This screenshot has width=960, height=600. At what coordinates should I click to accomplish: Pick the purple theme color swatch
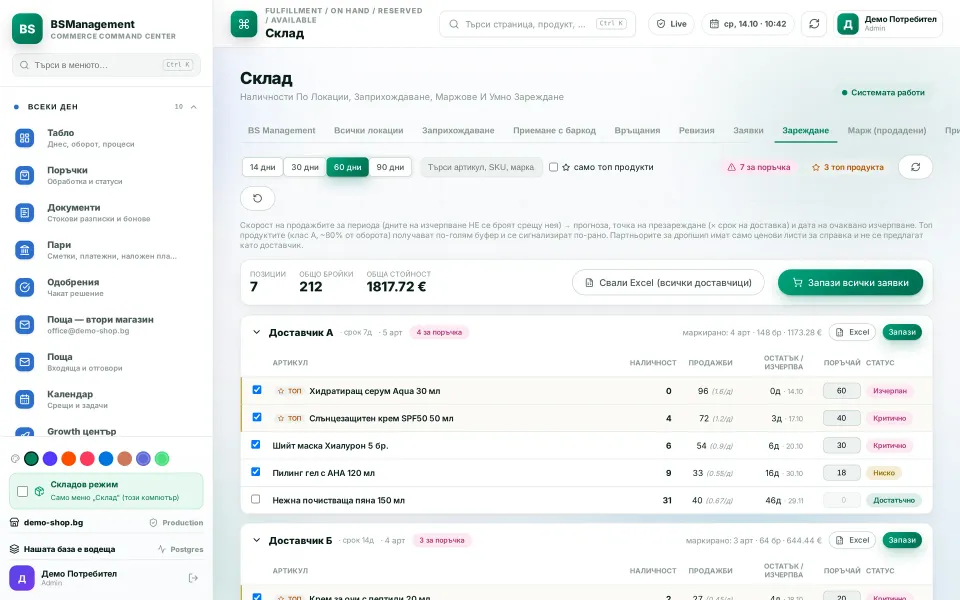pyautogui.click(x=50, y=459)
